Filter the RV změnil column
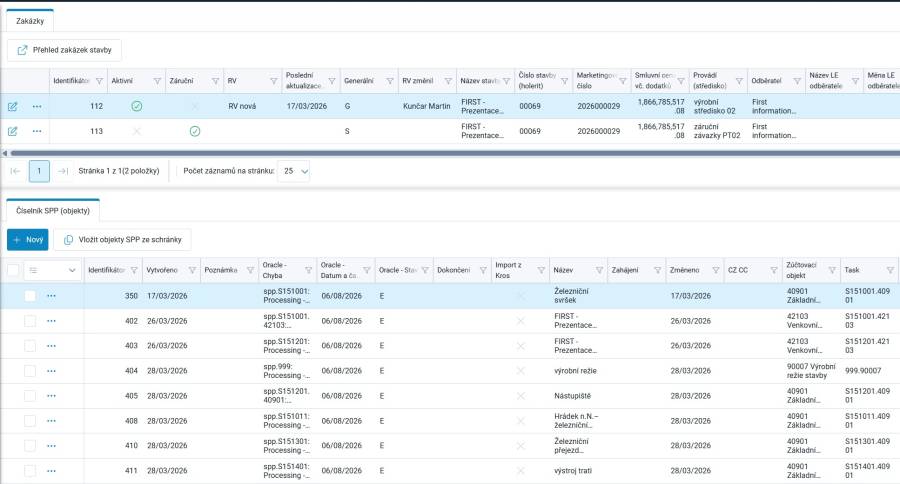900x484 pixels. (x=448, y=81)
